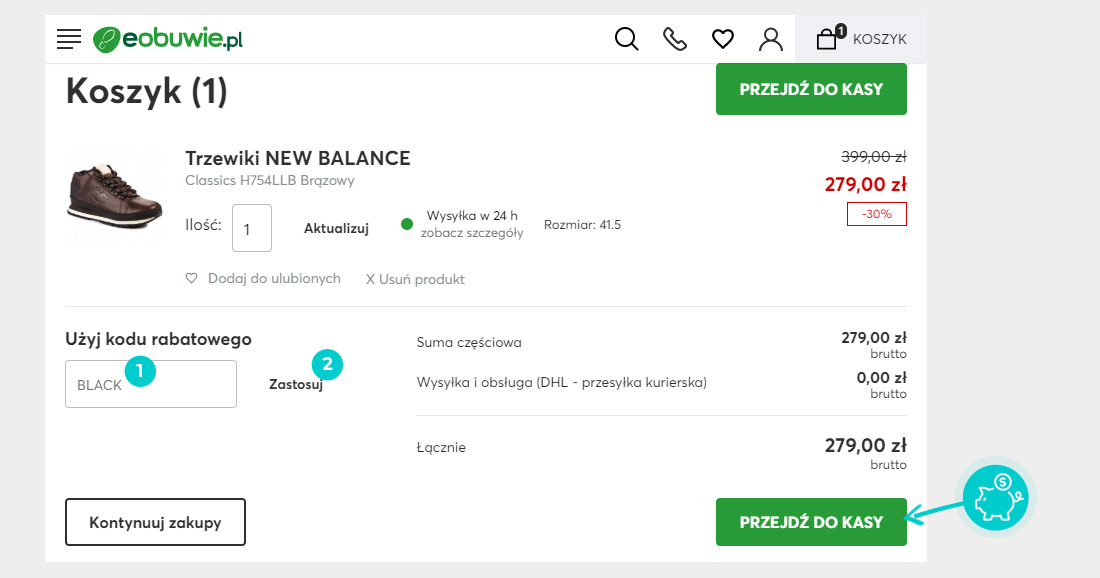Viewport: 1100px width, 578px height.
Task: Open the hamburger menu
Action: tap(69, 39)
